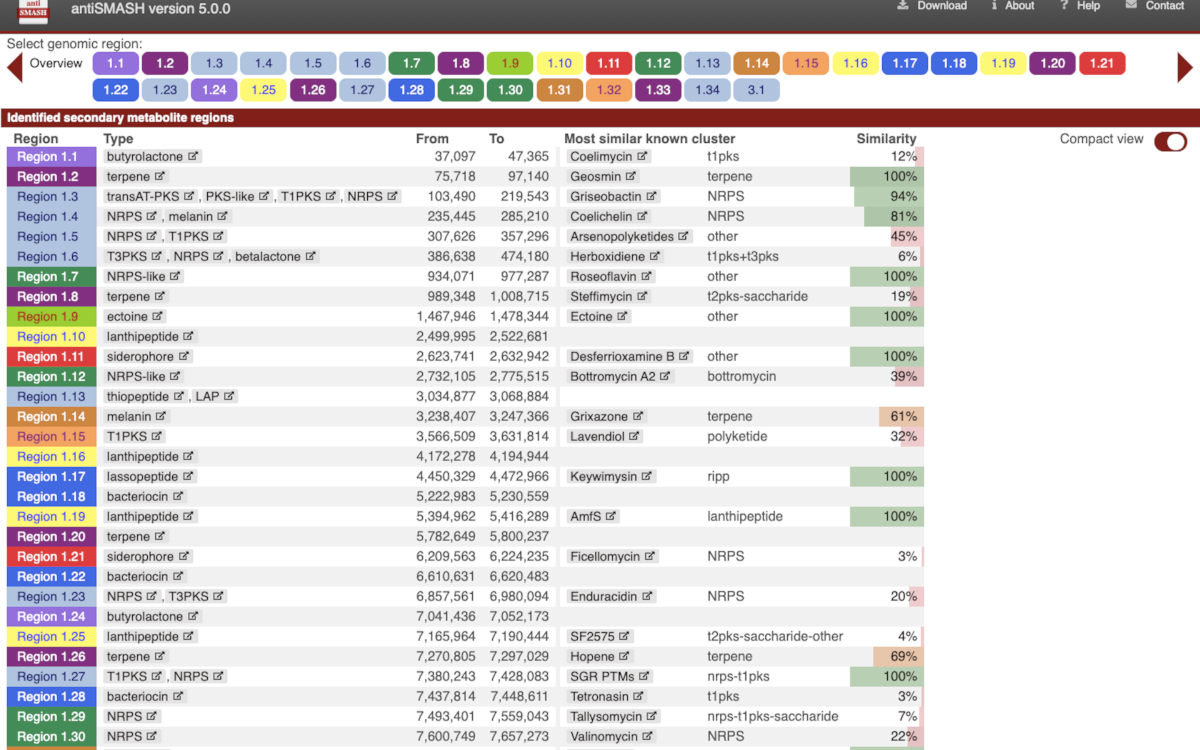The height and width of the screenshot is (750, 1200).
Task: Open Region 1.14 row link
Action: pos(51,417)
